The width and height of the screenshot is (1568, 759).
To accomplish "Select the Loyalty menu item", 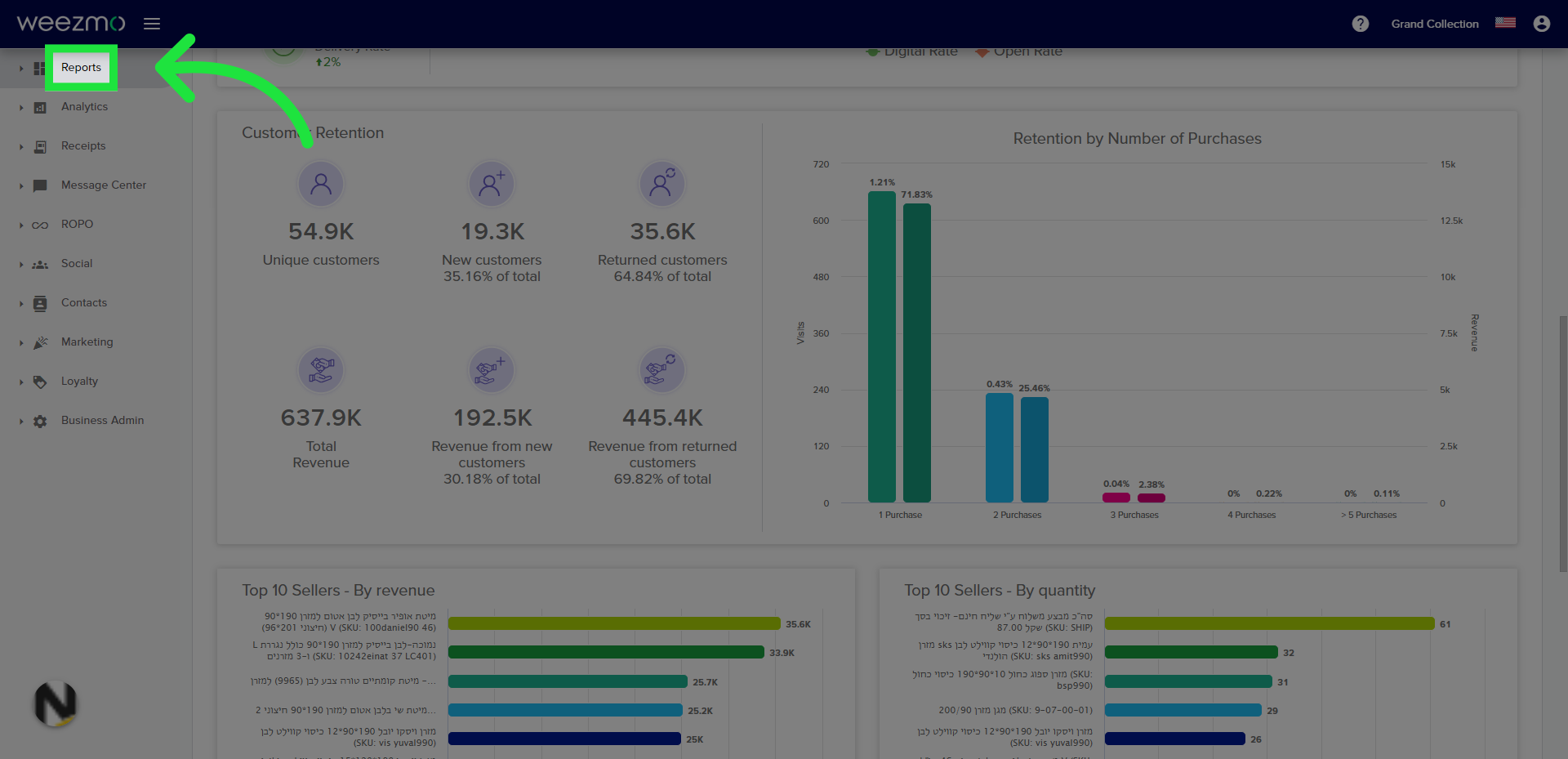I will (x=79, y=381).
